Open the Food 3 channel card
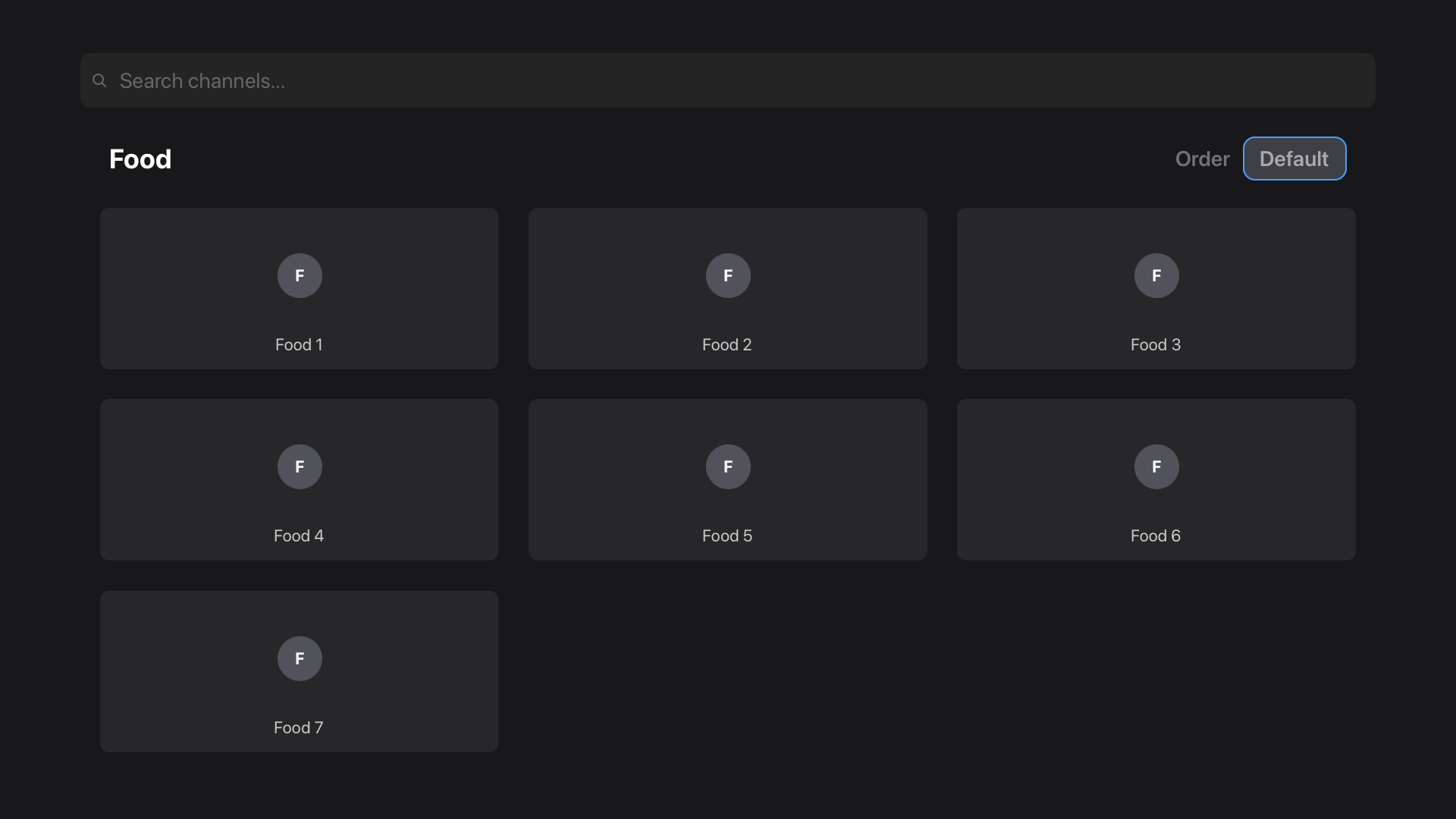 click(x=1156, y=288)
